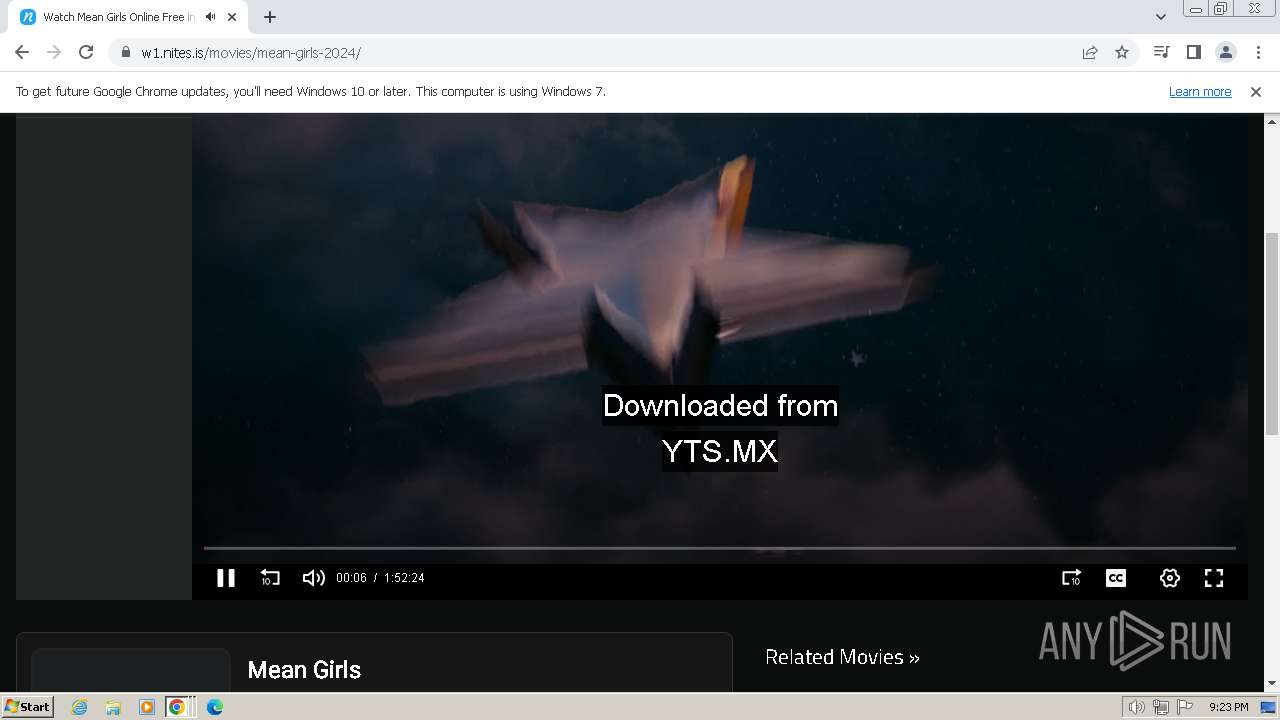This screenshot has height=720, width=1280.
Task: Click the page vertical scrollbar
Action: click(x=1272, y=334)
